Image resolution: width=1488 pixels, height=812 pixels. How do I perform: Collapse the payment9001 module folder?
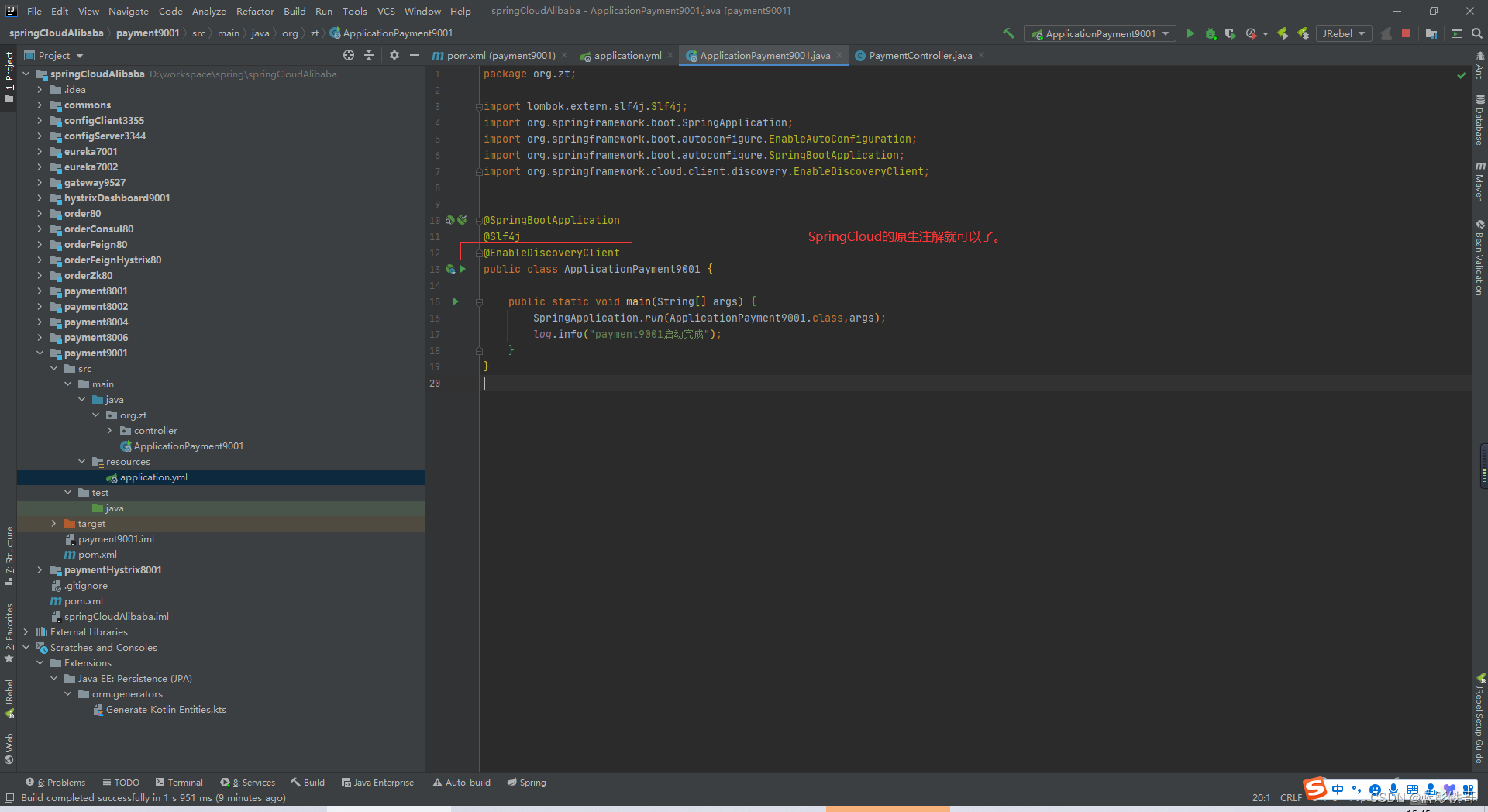[40, 353]
